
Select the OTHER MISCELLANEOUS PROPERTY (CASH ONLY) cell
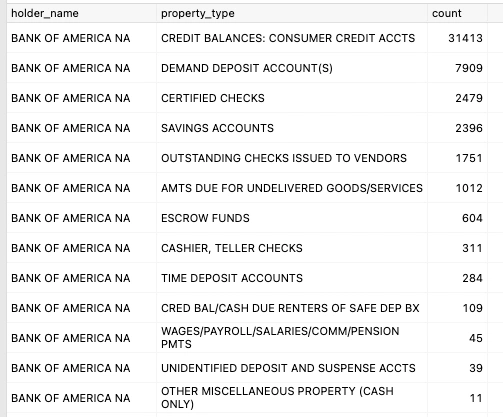292,398
